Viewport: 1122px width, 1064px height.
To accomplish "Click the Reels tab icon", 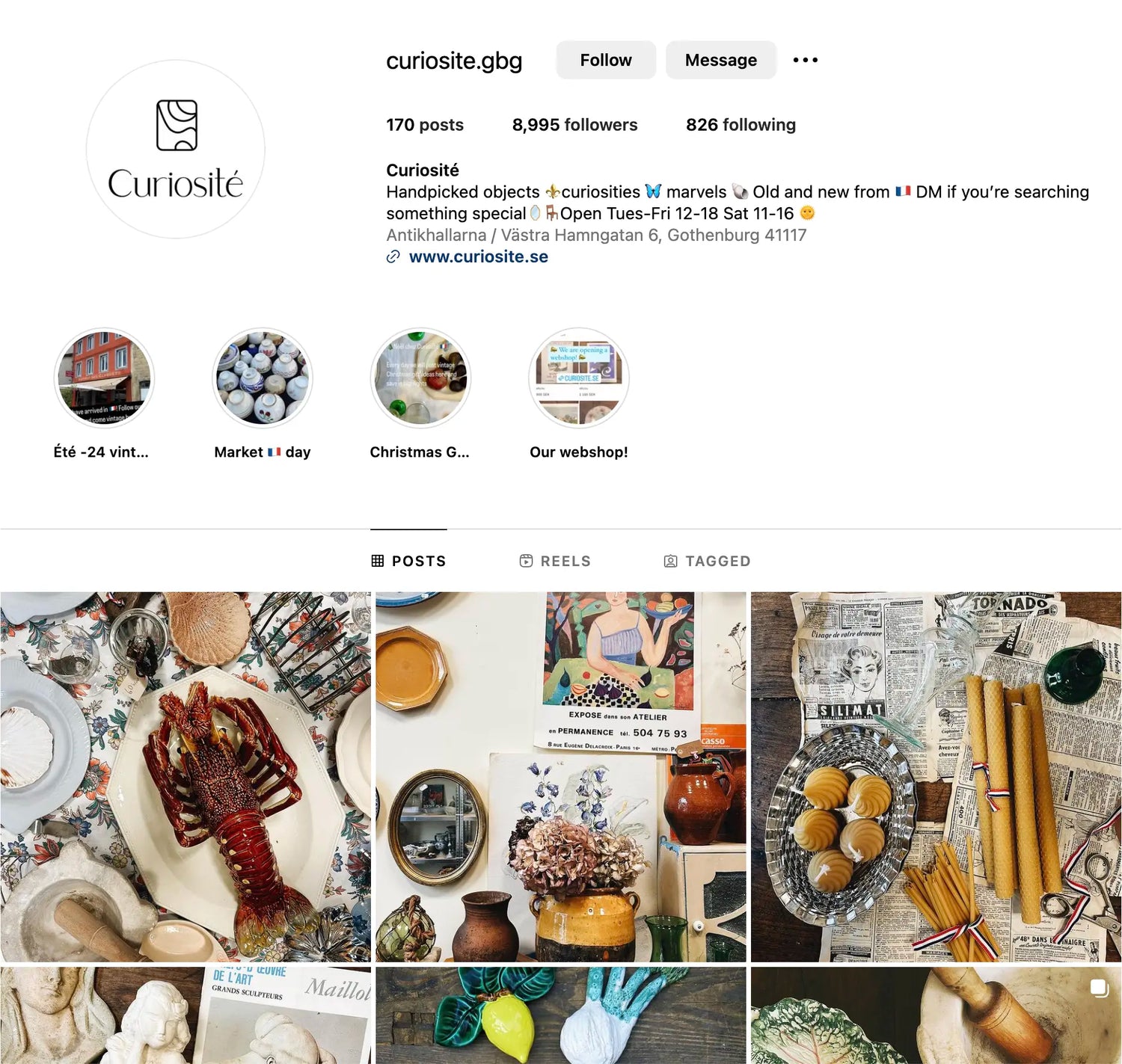I will 527,561.
